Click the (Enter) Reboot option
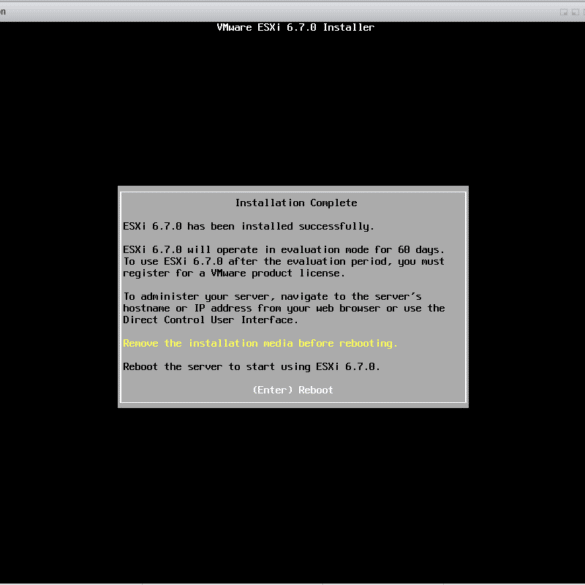This screenshot has width=585, height=585. tap(292, 390)
